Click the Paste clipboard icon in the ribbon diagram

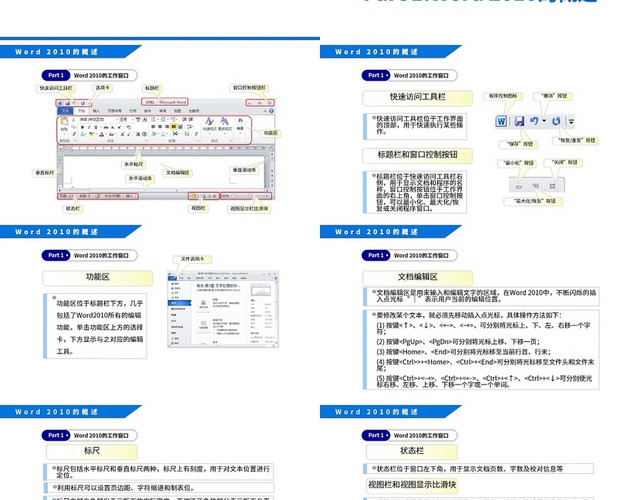[x=64, y=121]
